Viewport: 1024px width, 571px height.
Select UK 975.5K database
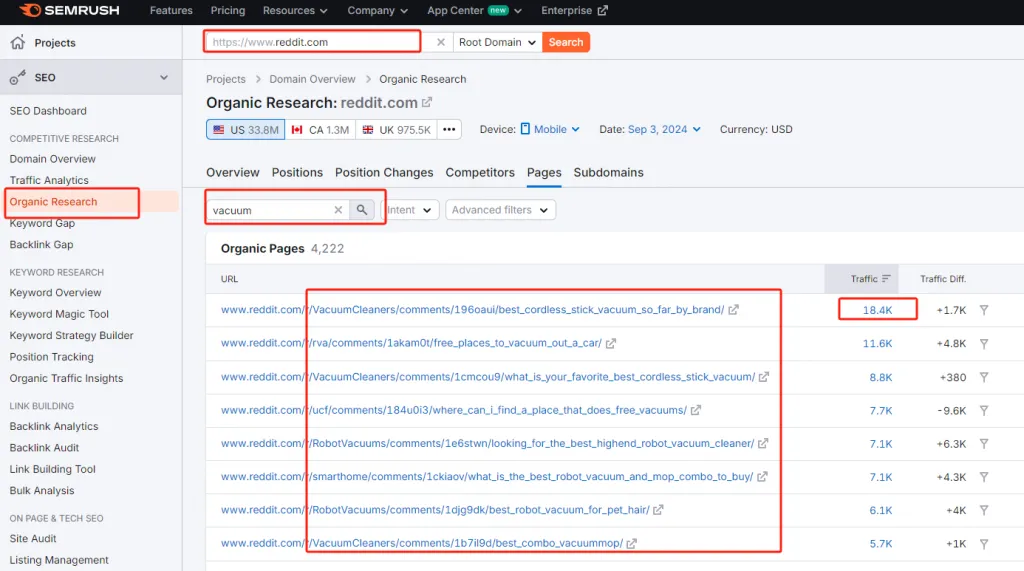396,129
